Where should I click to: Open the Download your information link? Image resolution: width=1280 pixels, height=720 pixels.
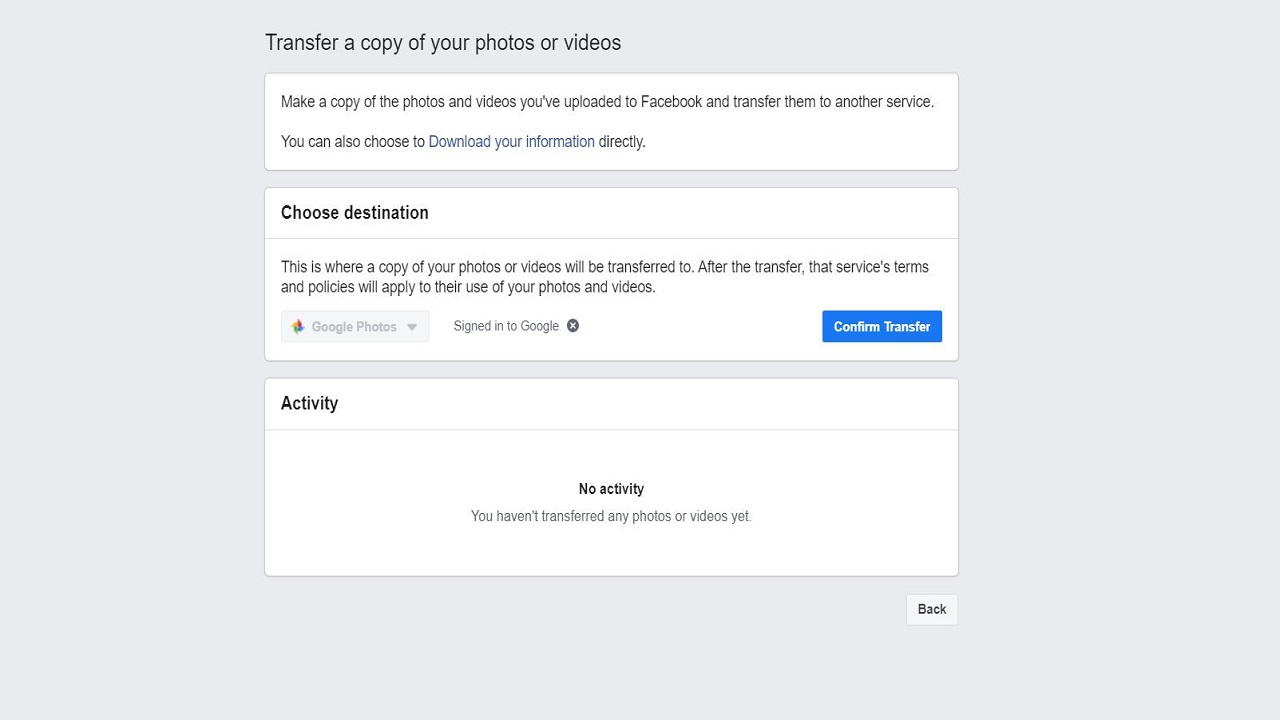coord(511,142)
